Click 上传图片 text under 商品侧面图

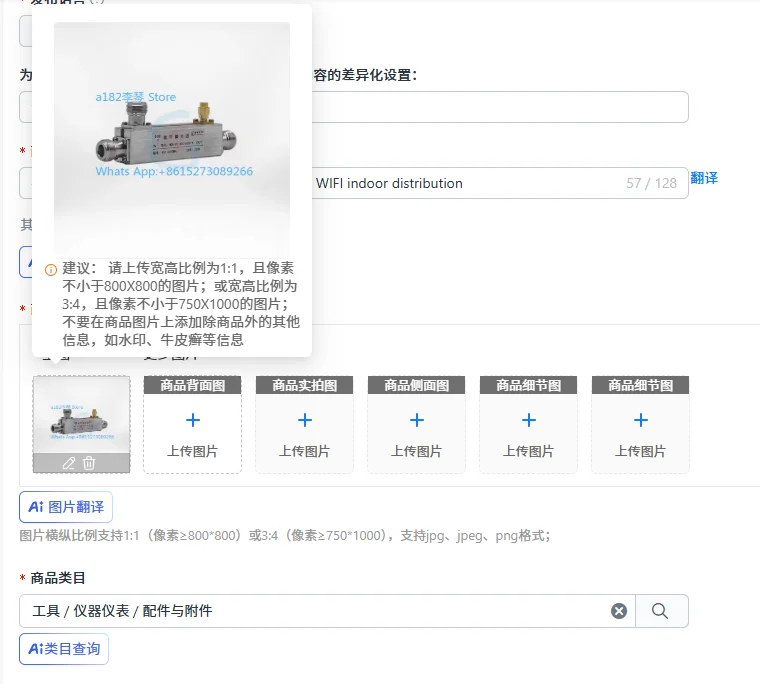point(417,451)
